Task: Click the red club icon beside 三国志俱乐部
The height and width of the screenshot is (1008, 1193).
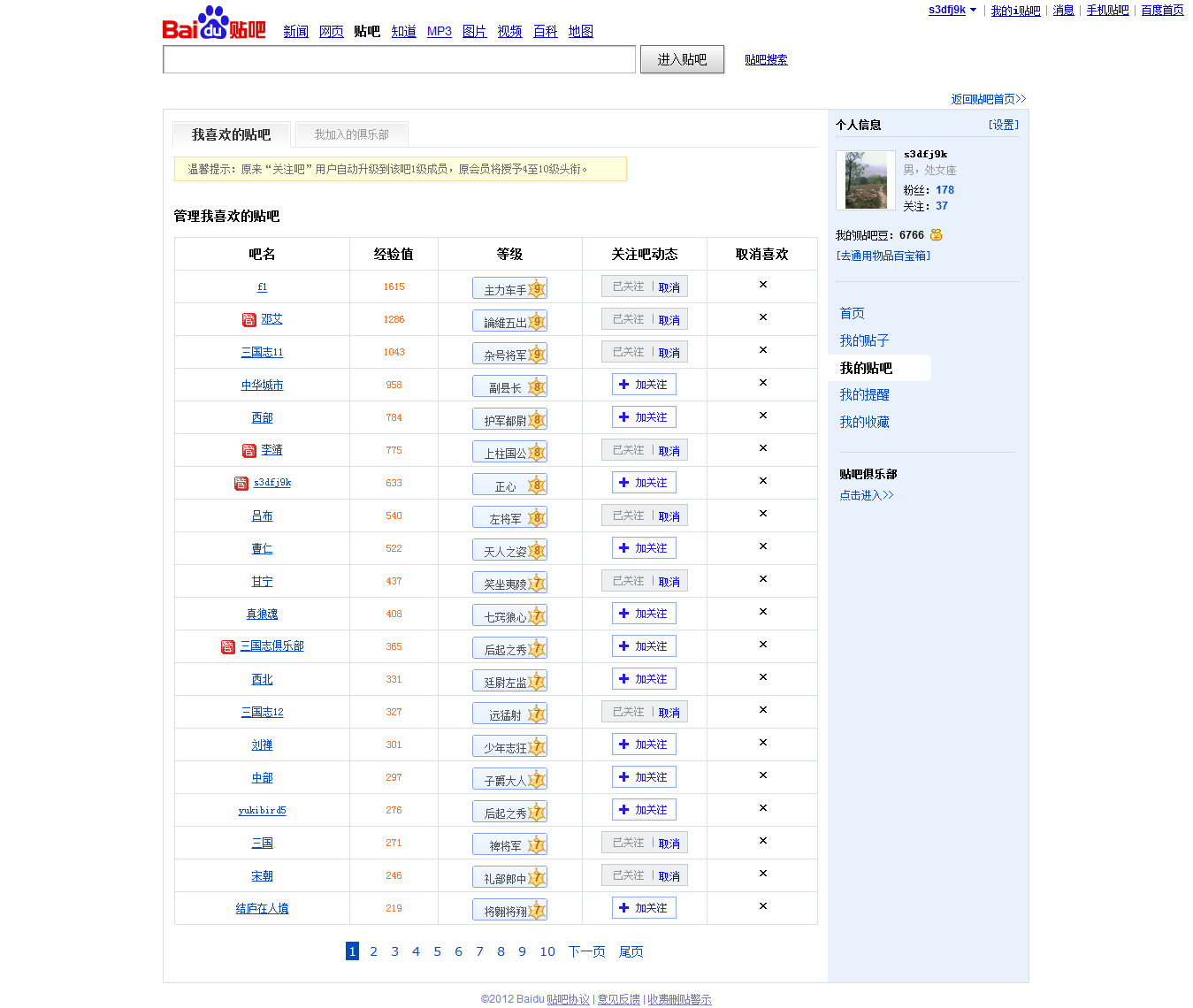Action: [228, 647]
